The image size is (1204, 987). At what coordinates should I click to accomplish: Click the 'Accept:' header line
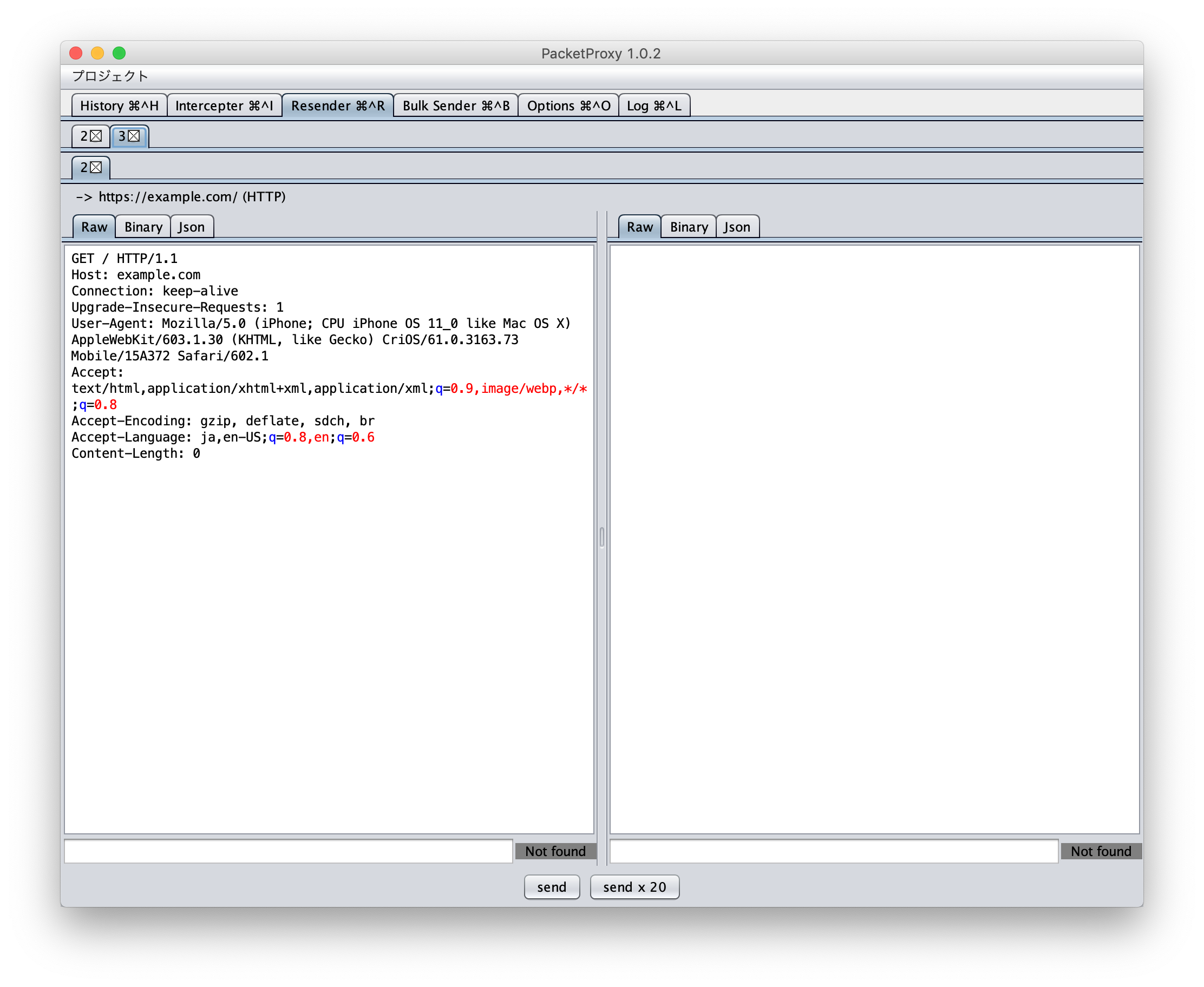(97, 372)
